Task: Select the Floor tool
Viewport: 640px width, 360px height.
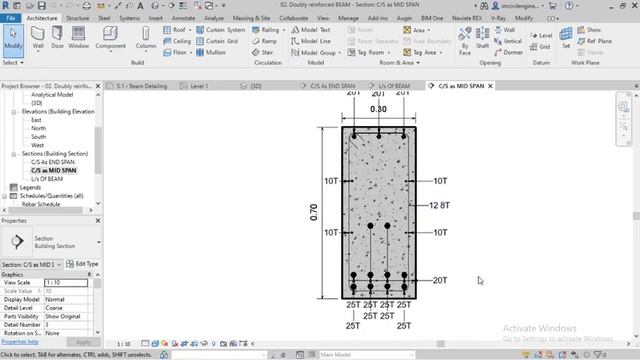Action: 177,53
